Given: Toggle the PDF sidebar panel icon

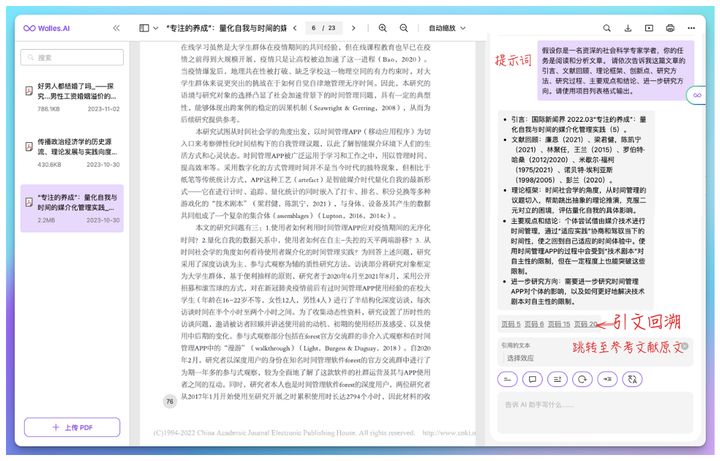Looking at the screenshot, I should [144, 28].
